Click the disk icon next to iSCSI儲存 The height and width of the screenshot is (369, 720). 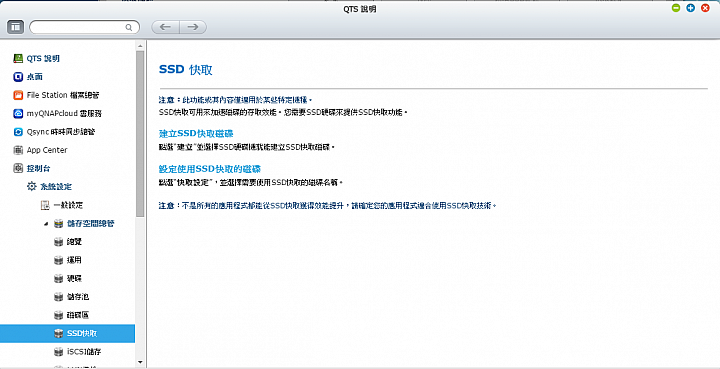point(58,352)
